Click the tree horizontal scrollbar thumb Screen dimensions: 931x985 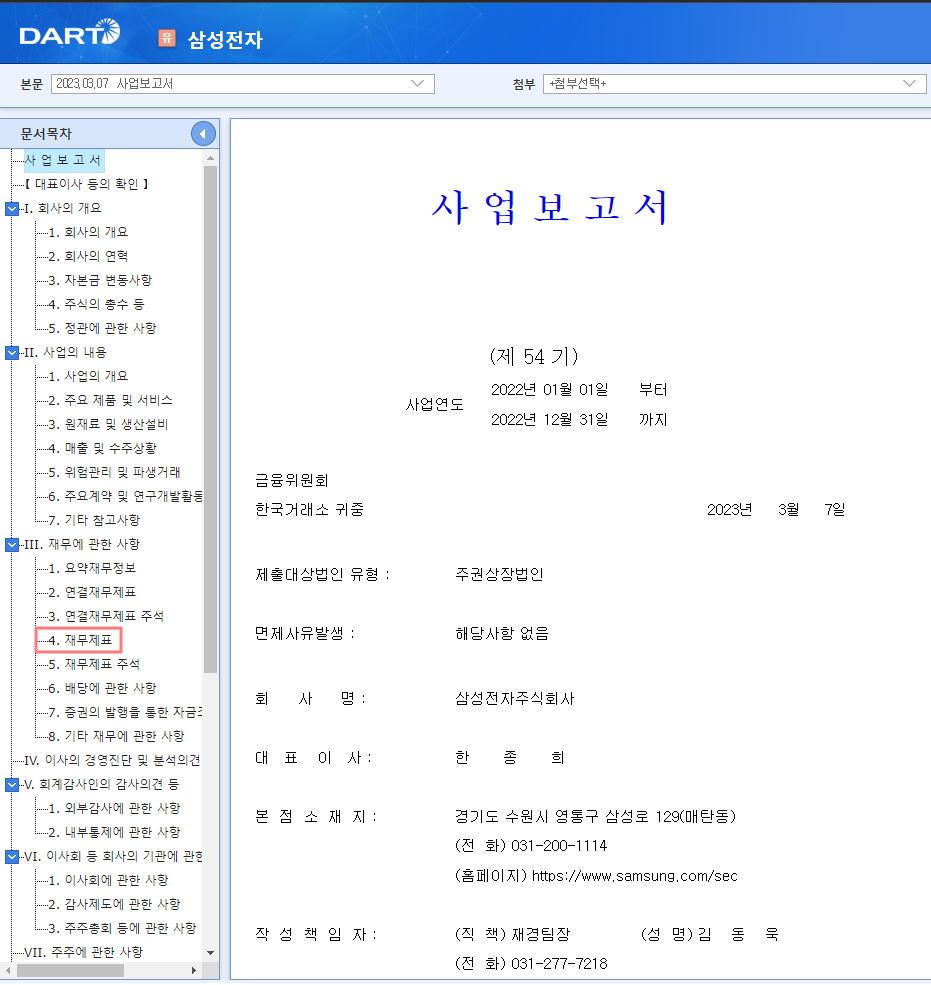tap(70, 971)
